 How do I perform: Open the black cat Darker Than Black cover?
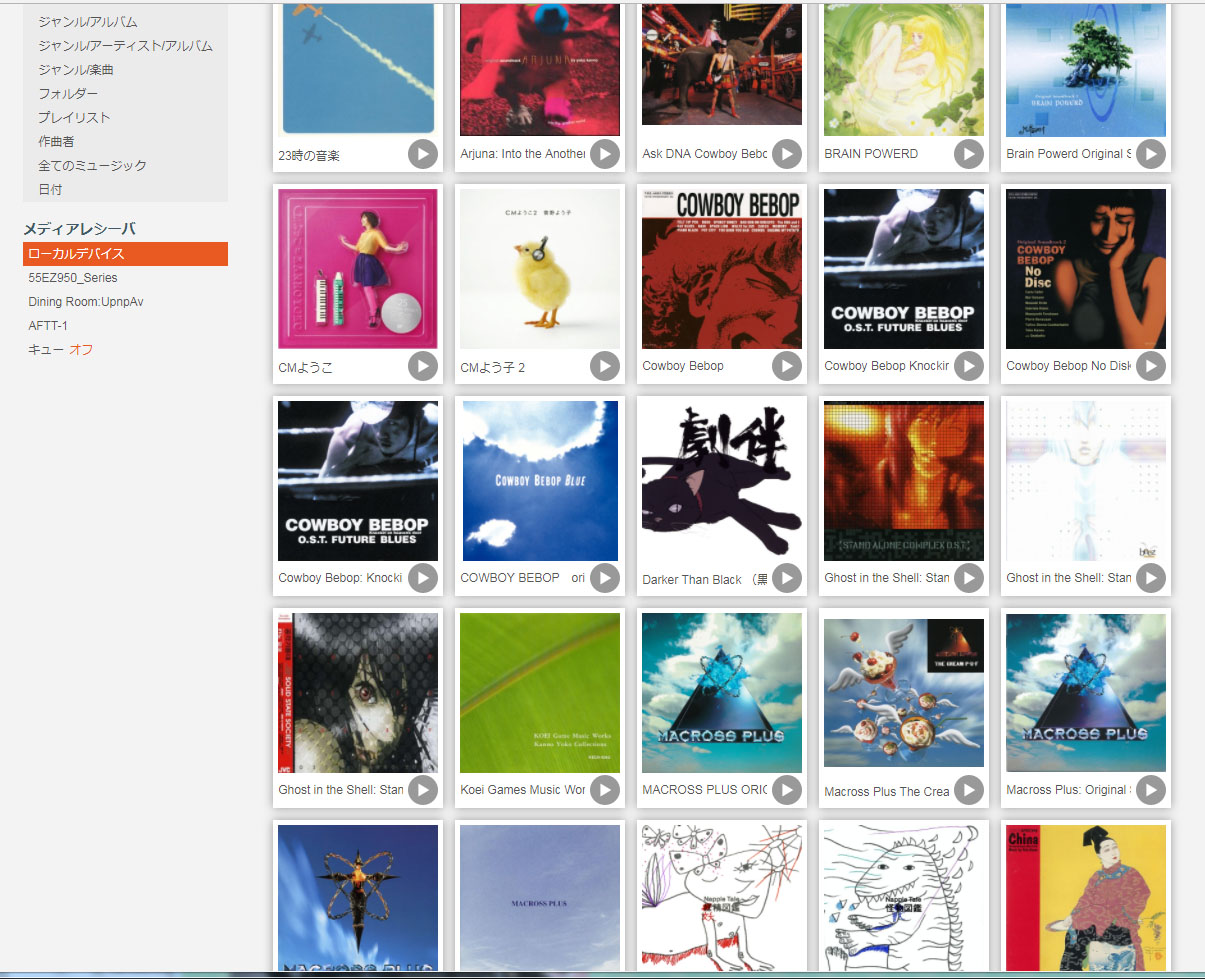point(722,482)
